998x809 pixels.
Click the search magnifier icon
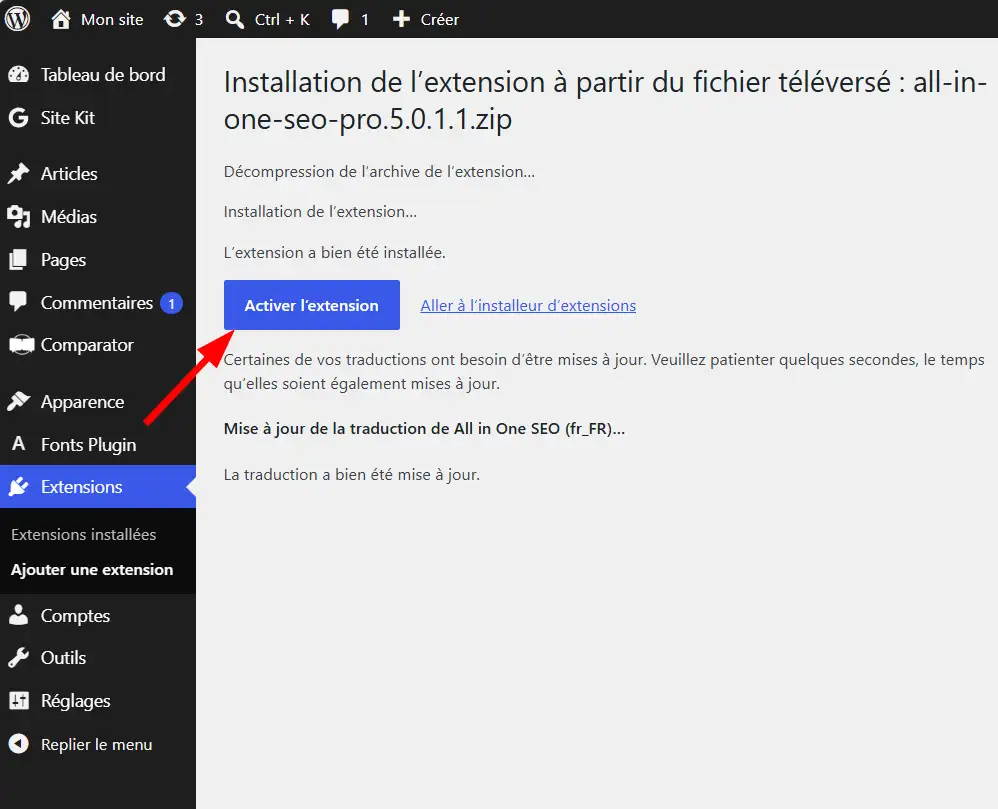click(235, 20)
